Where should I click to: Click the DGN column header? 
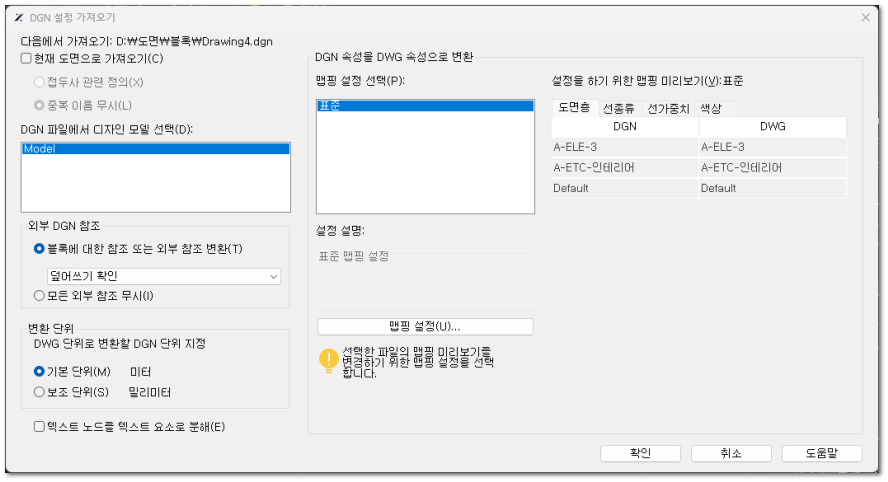point(625,126)
